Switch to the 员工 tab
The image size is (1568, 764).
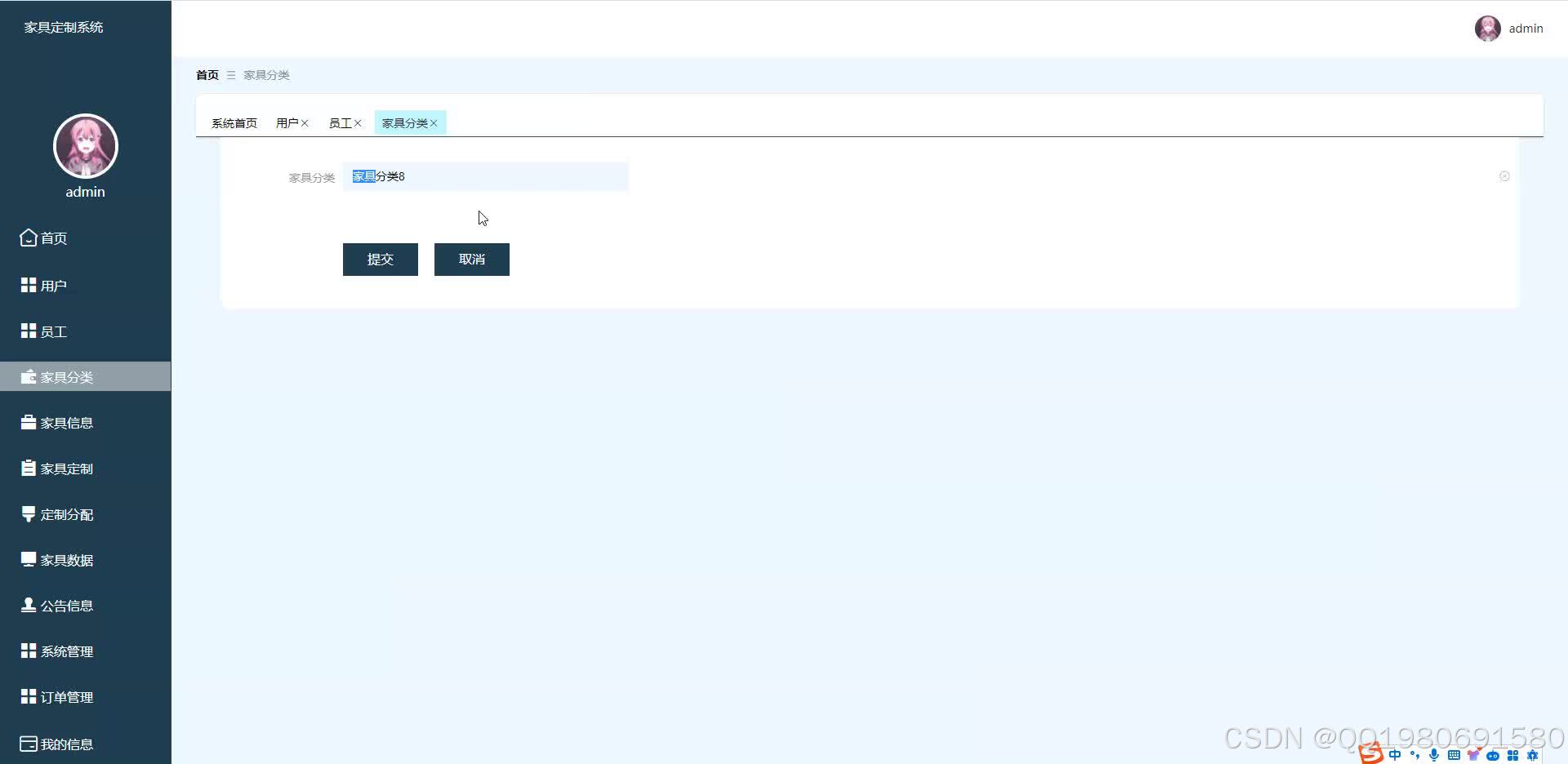pyautogui.click(x=340, y=123)
